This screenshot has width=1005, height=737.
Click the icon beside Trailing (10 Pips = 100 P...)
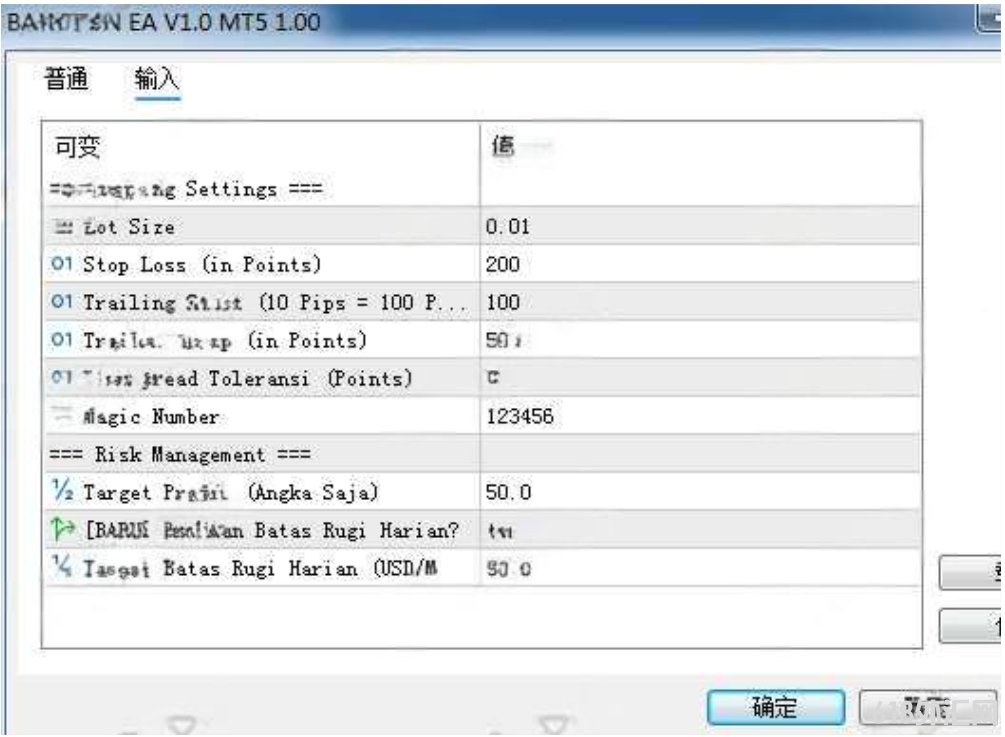point(62,302)
